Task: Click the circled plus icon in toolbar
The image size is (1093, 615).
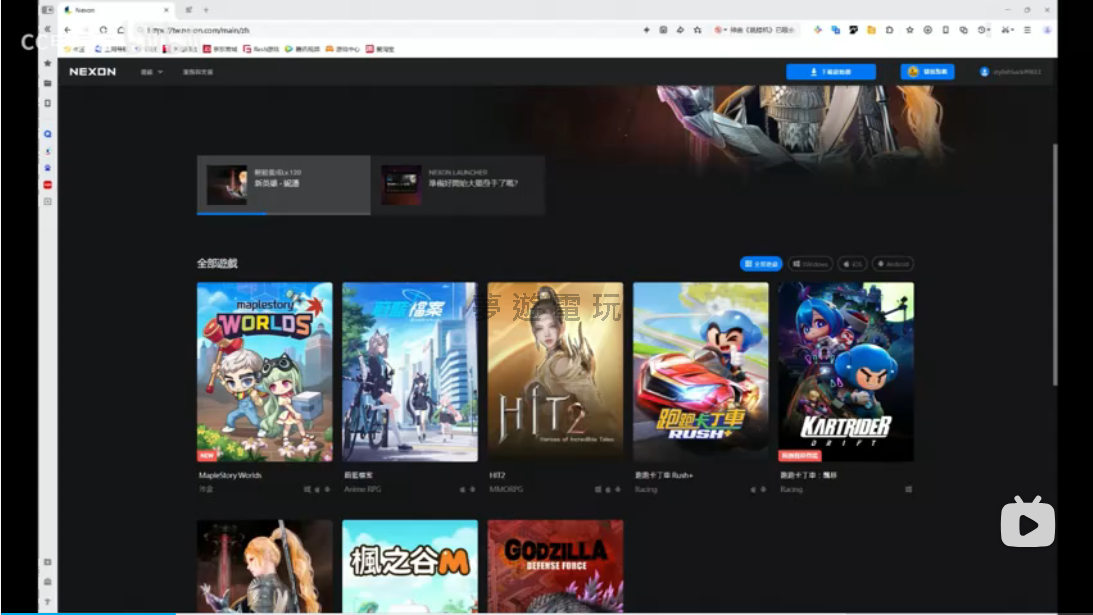Action: (x=927, y=30)
